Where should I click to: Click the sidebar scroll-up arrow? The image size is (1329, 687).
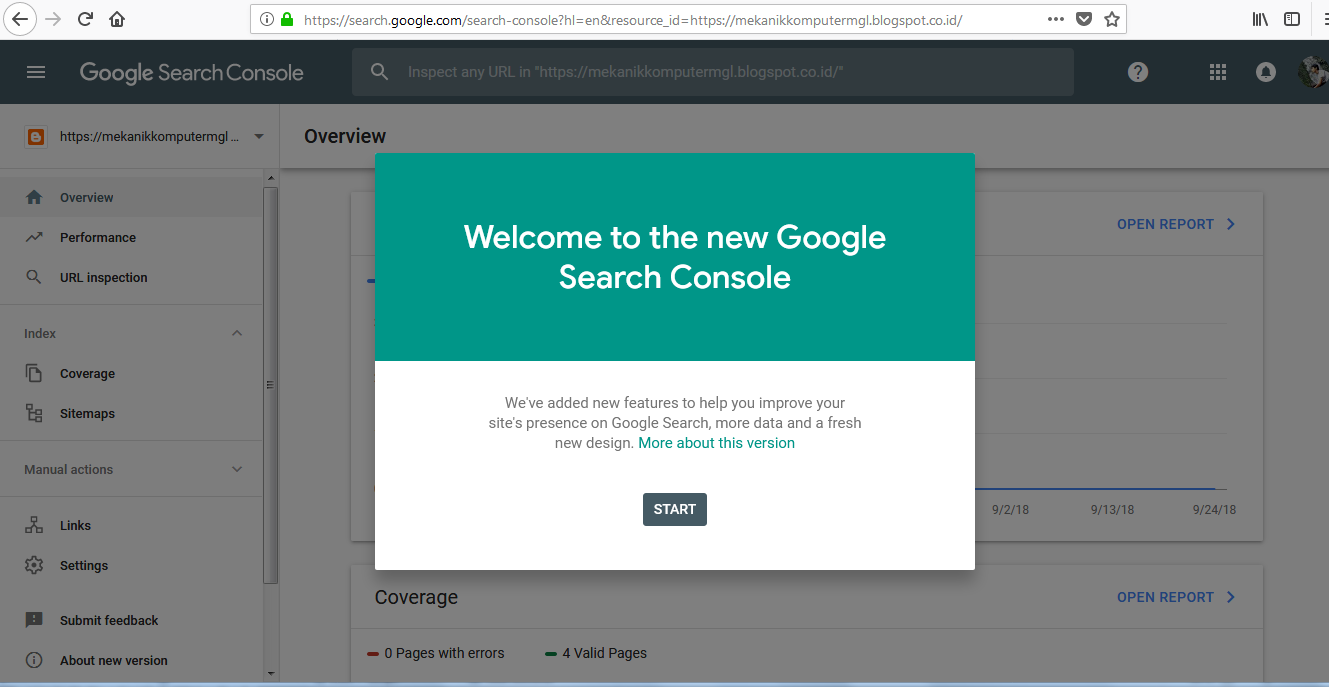pyautogui.click(x=270, y=178)
